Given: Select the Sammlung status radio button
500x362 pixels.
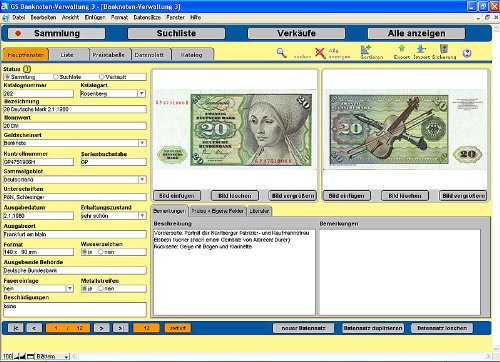Looking at the screenshot, I should pos(7,77).
